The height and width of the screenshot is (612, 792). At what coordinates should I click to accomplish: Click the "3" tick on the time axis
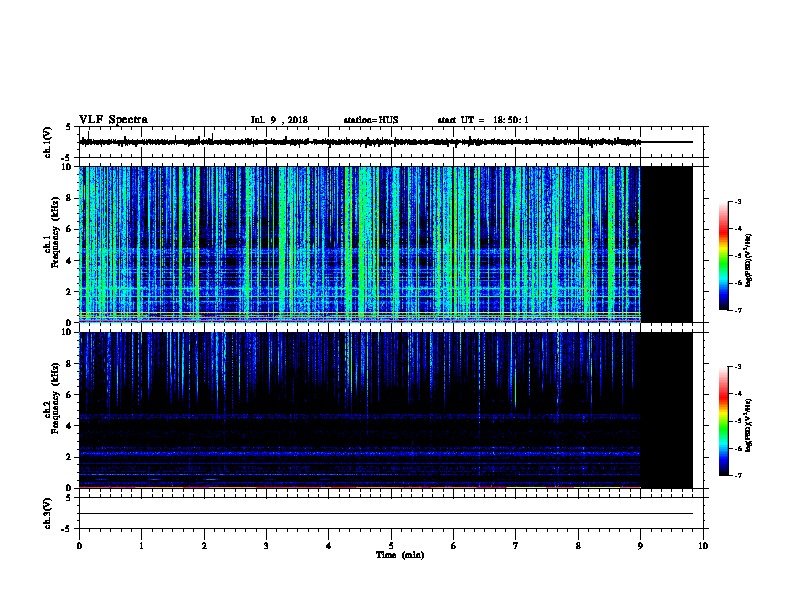pyautogui.click(x=266, y=545)
